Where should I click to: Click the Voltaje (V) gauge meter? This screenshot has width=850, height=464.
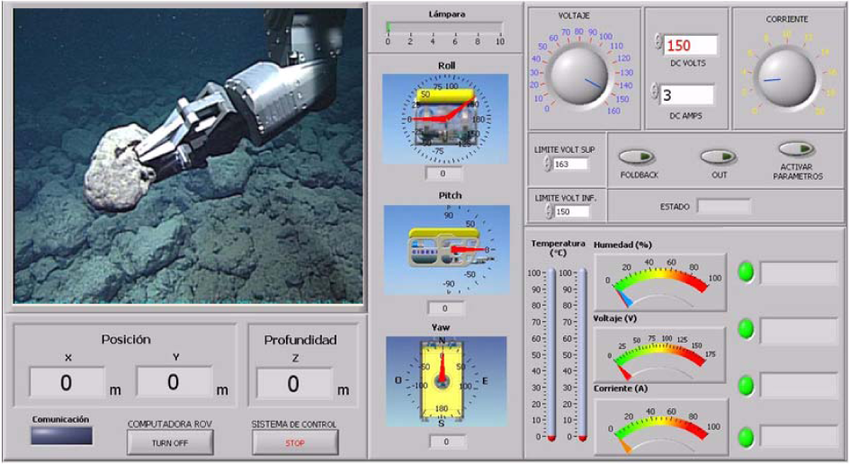(x=659, y=355)
